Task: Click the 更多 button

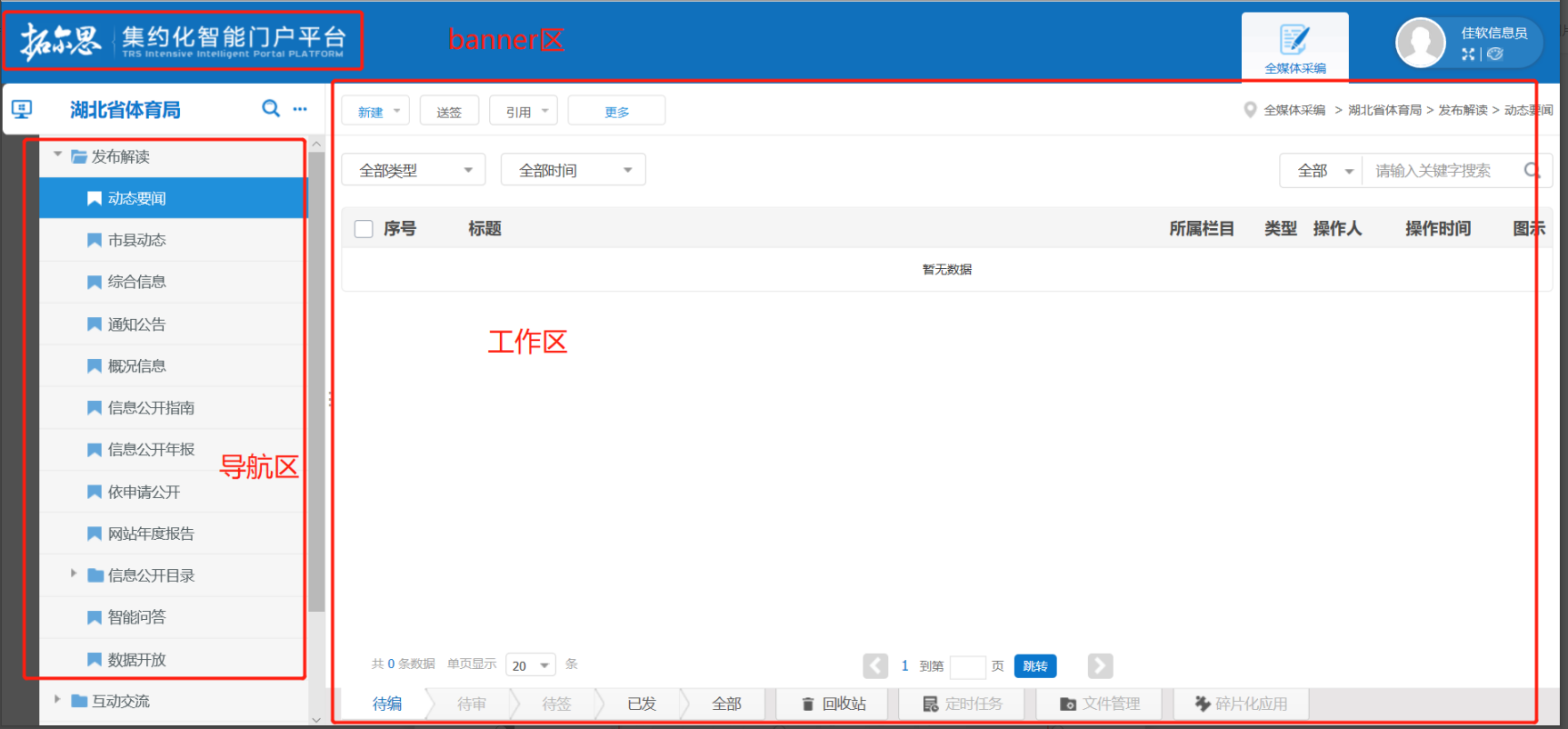Action: [617, 111]
